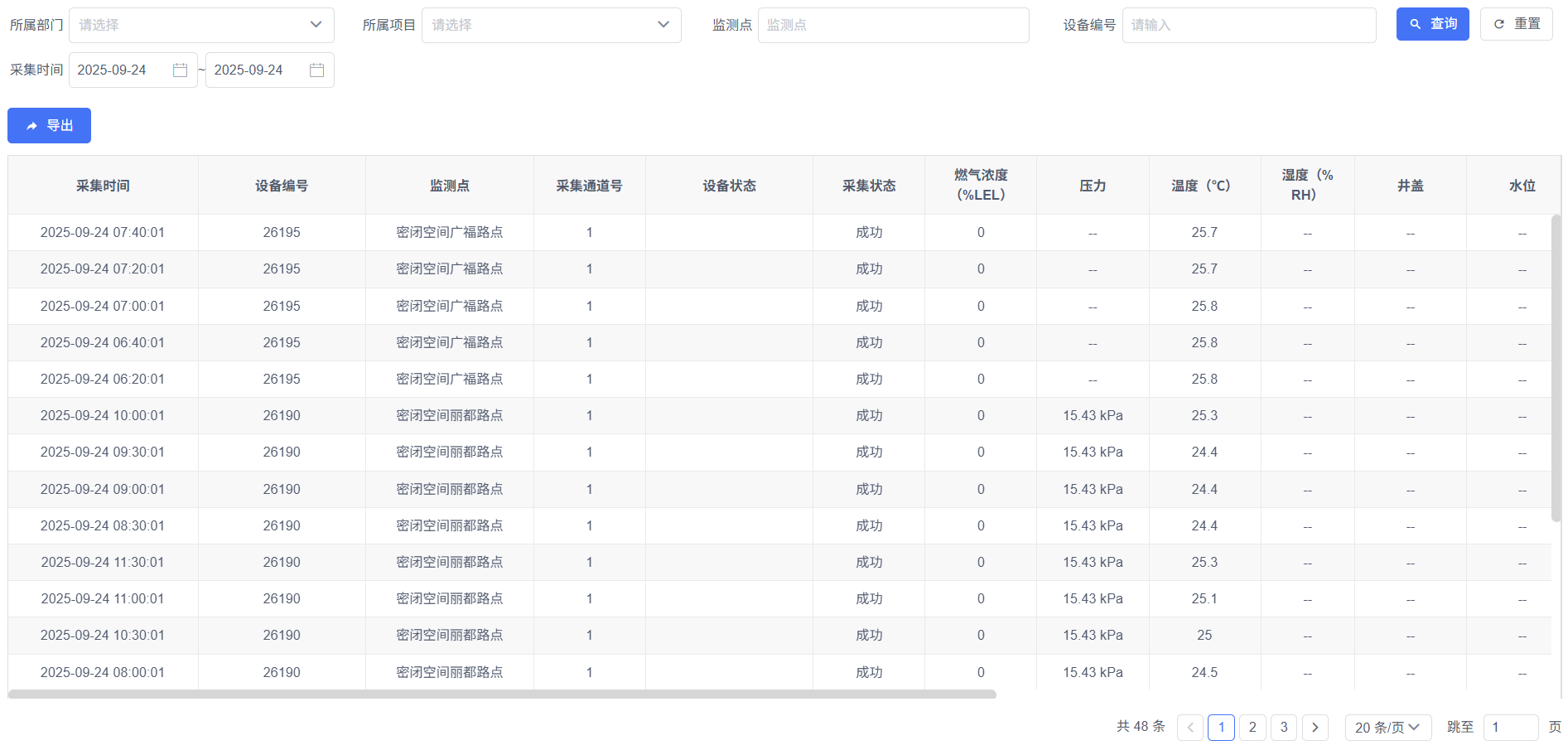Click the next page arrow in pagination
1568x750 pixels.
[x=1315, y=727]
